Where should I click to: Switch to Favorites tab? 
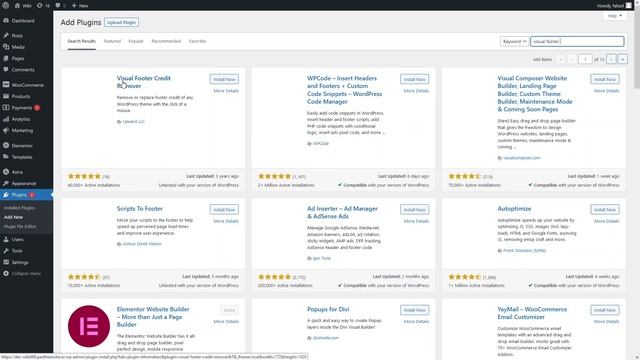pyautogui.click(x=197, y=41)
